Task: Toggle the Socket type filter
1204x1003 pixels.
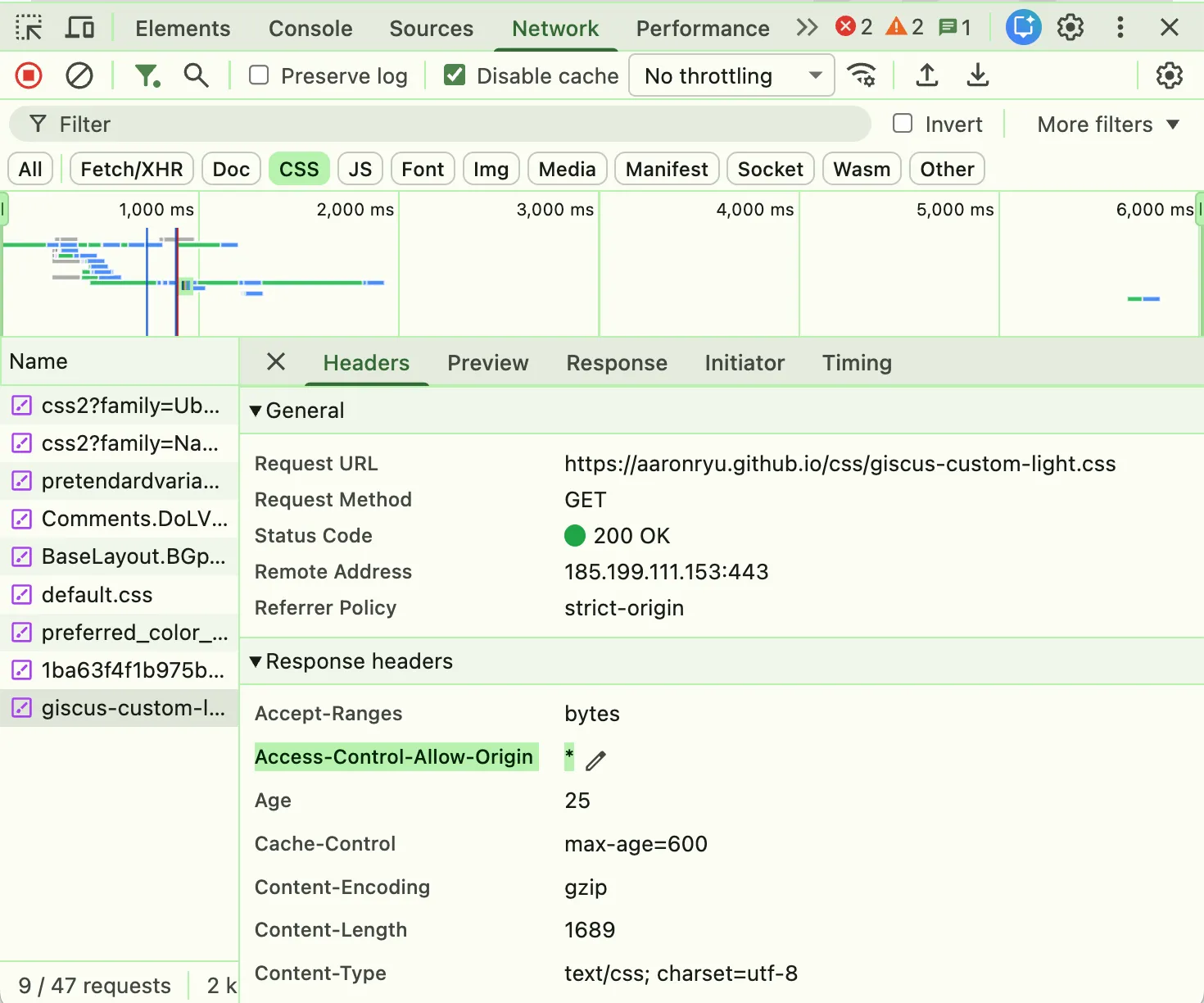Action: click(x=771, y=169)
